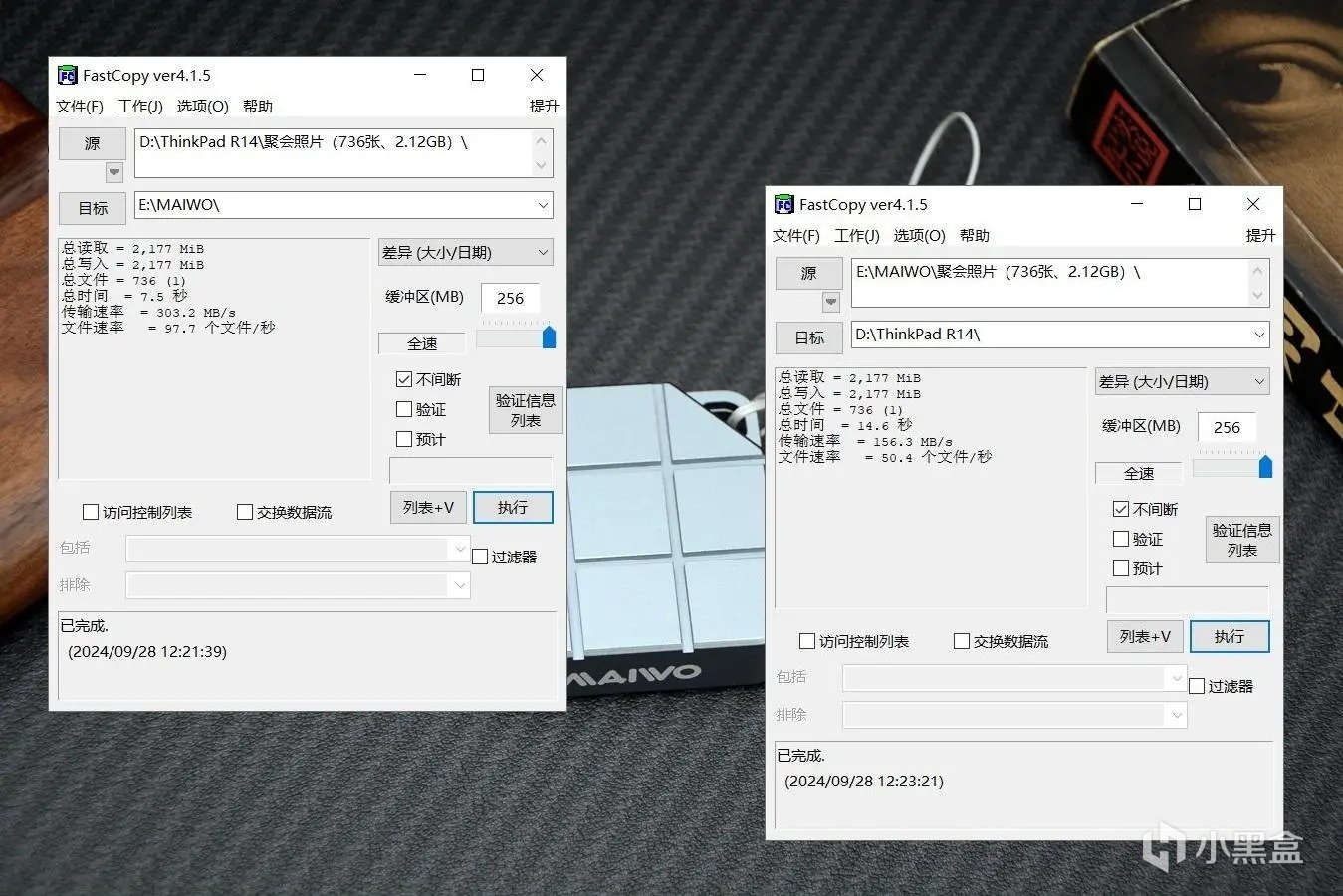Click 执行 to run copy to E:\MAIWO\
The width and height of the screenshot is (1343, 896).
(513, 508)
